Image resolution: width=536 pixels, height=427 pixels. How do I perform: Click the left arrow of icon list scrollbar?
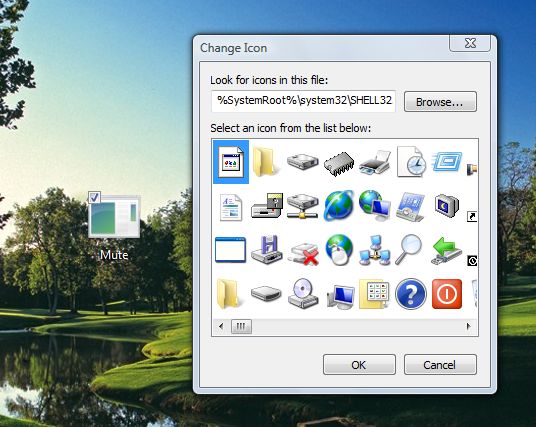[x=221, y=326]
